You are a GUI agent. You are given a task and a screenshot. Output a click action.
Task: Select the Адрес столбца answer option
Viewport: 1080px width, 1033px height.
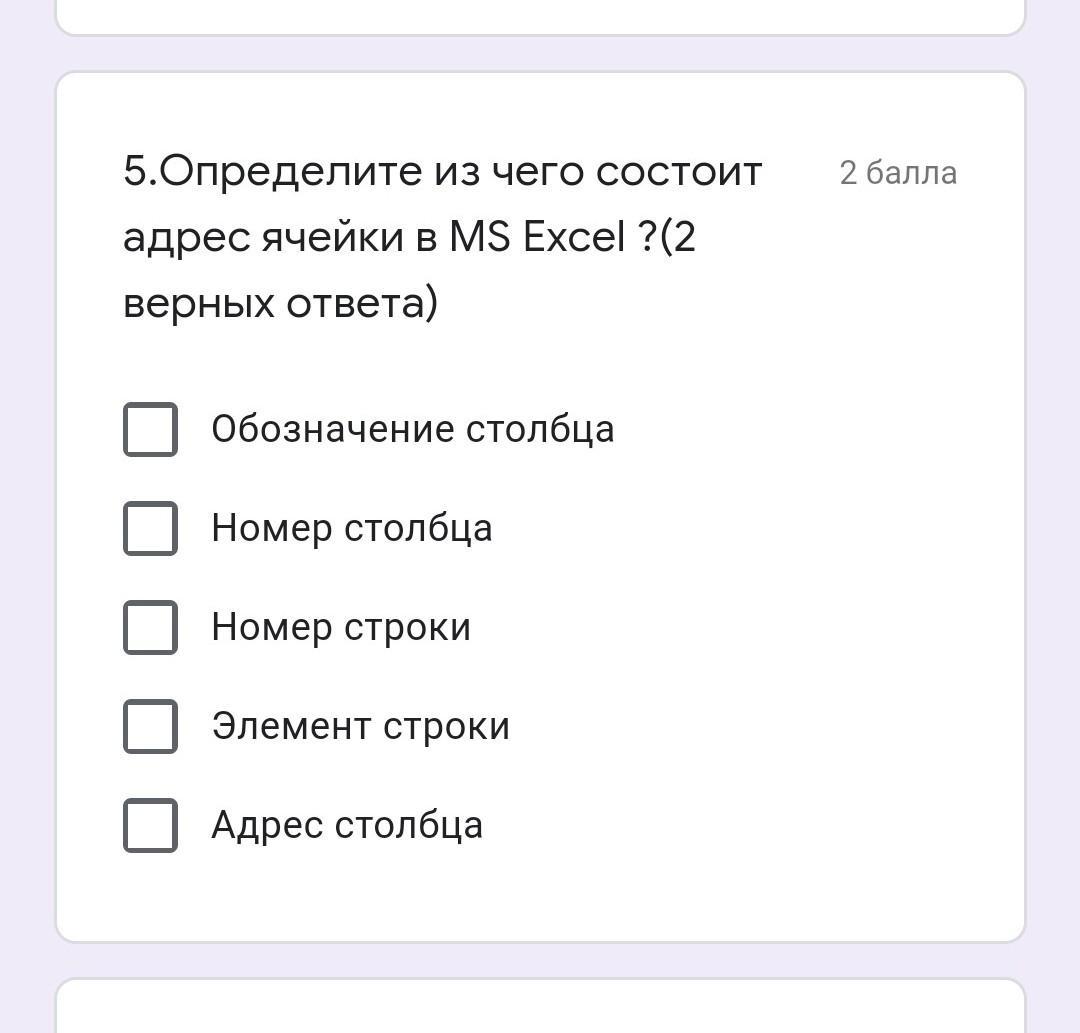click(345, 824)
